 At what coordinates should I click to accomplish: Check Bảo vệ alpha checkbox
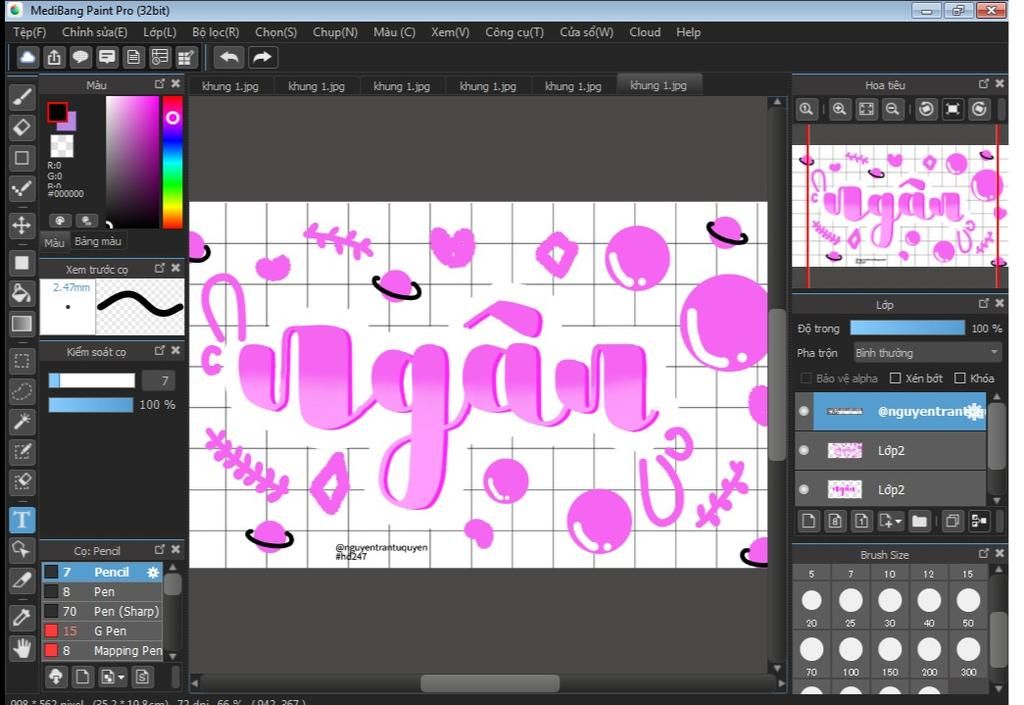[806, 378]
